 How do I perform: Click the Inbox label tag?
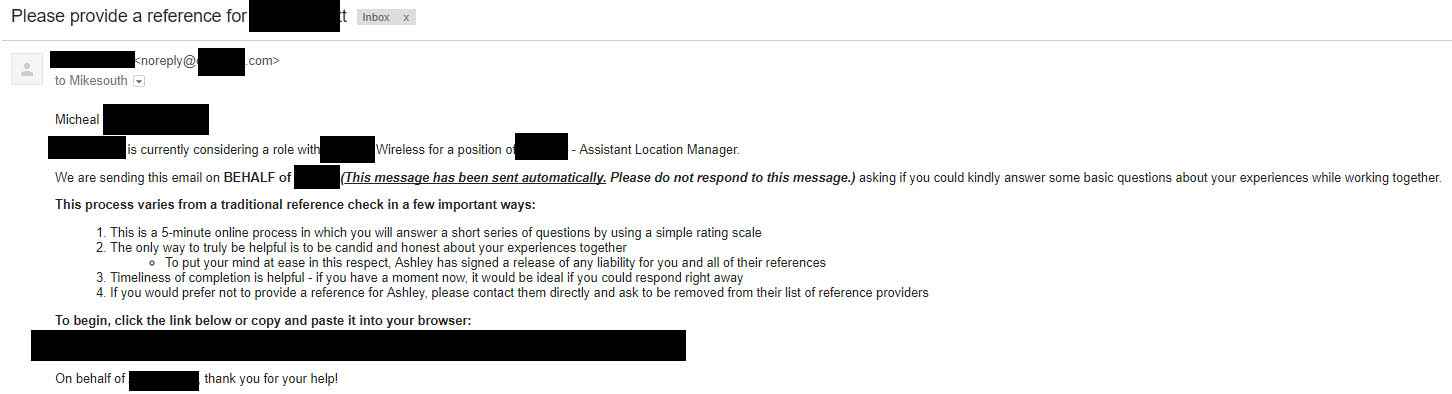click(x=376, y=18)
